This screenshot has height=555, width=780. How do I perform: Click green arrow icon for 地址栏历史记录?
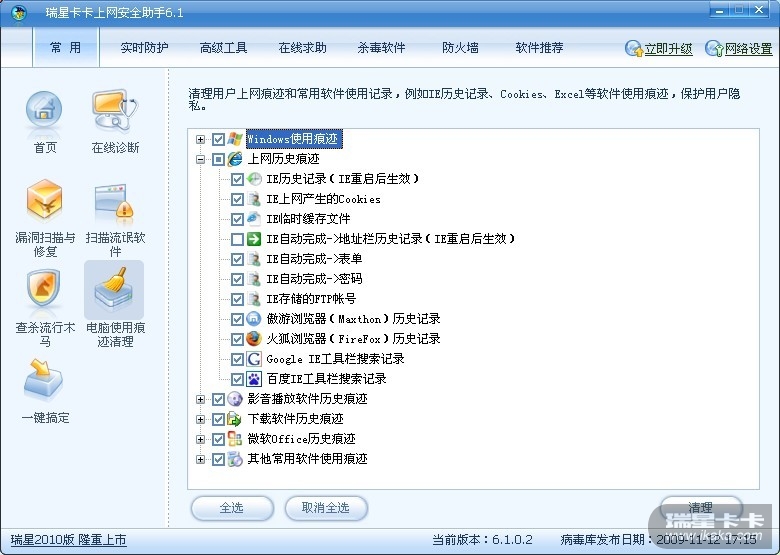[254, 239]
